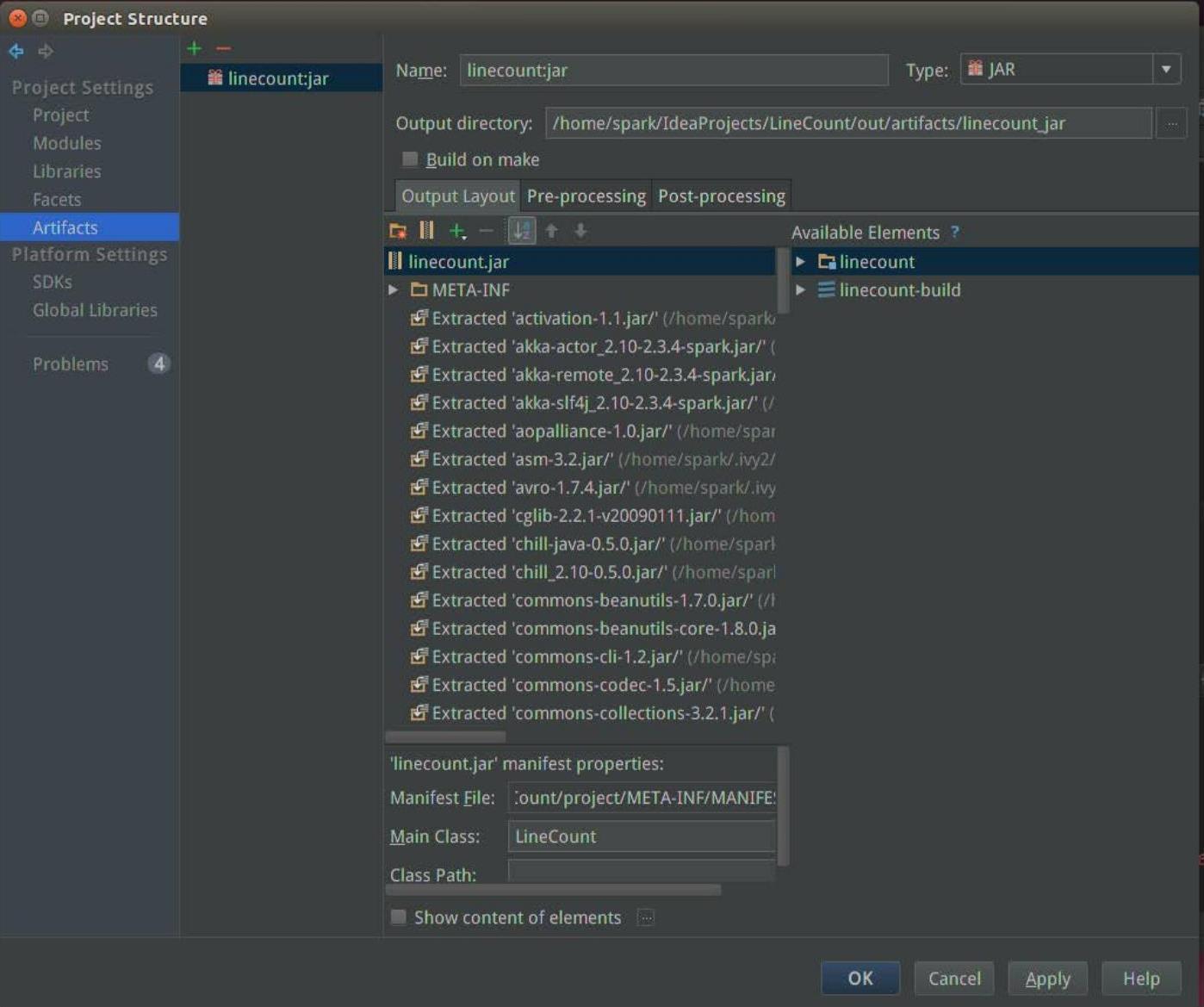Click the add copy of plus icon in layout toolbar
Viewport: 1204px width, 1007px height.
(457, 231)
